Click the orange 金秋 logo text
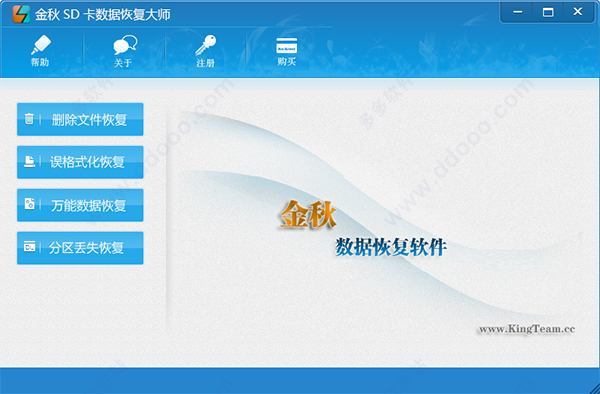This screenshot has width=600, height=394. (x=308, y=214)
